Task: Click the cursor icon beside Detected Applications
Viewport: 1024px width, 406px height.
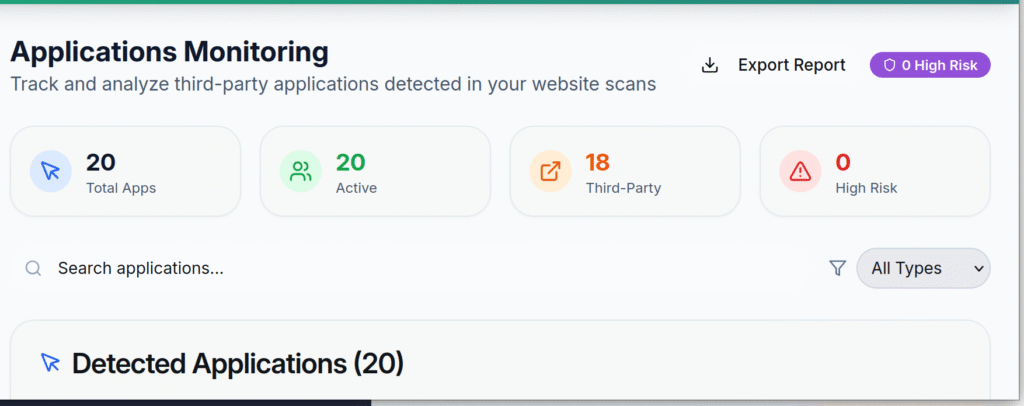Action: coord(51,363)
